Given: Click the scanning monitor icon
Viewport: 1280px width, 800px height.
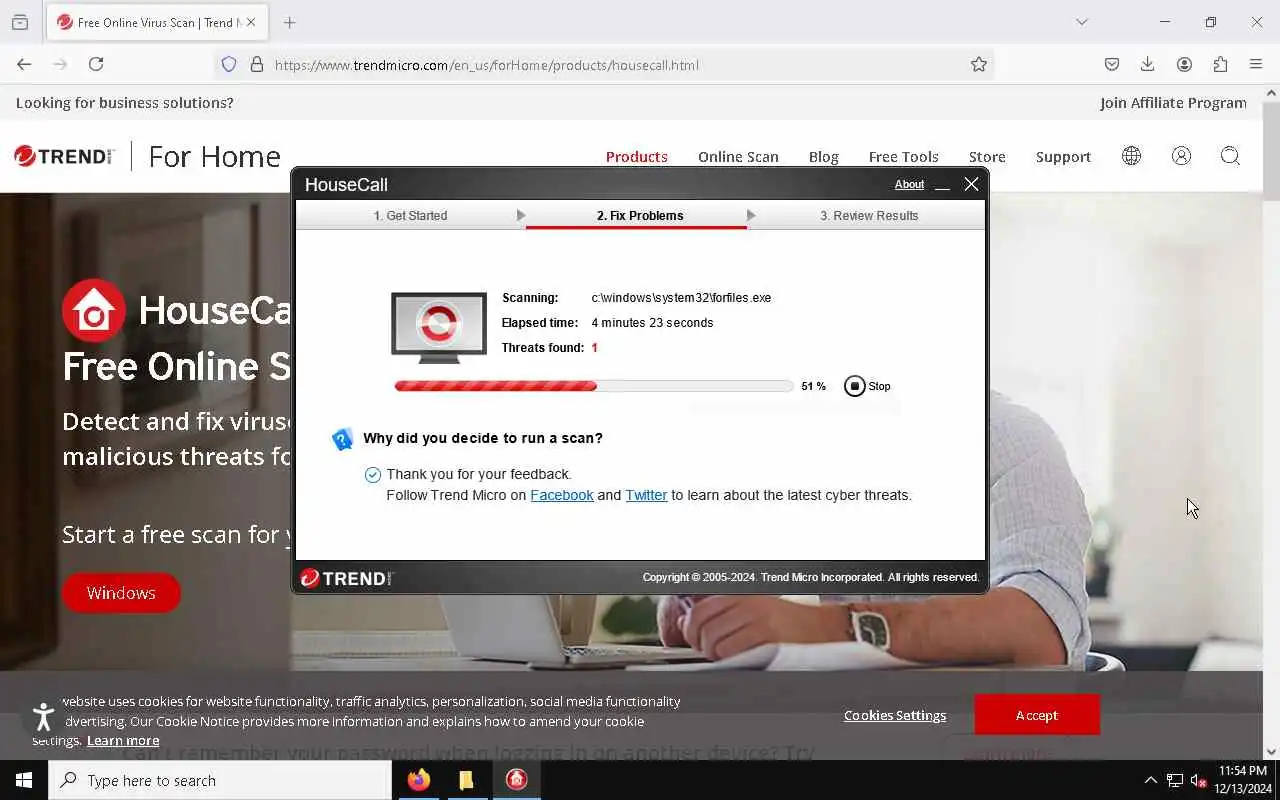Looking at the screenshot, I should click(x=439, y=327).
